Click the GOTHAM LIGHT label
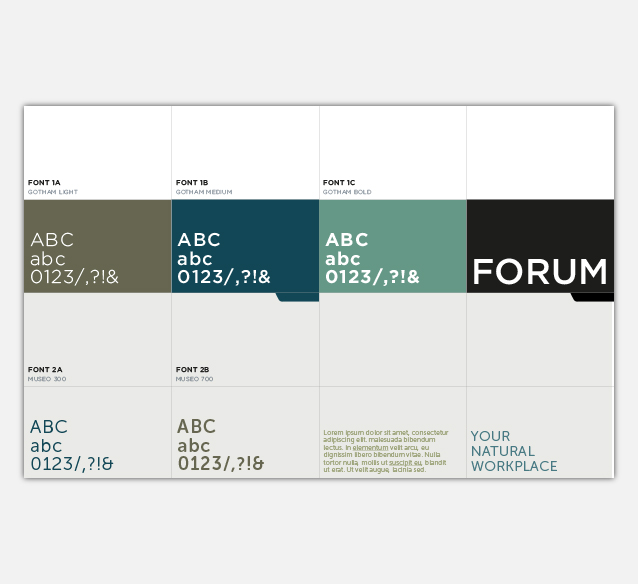Screen dimensions: 638x584 52,192
